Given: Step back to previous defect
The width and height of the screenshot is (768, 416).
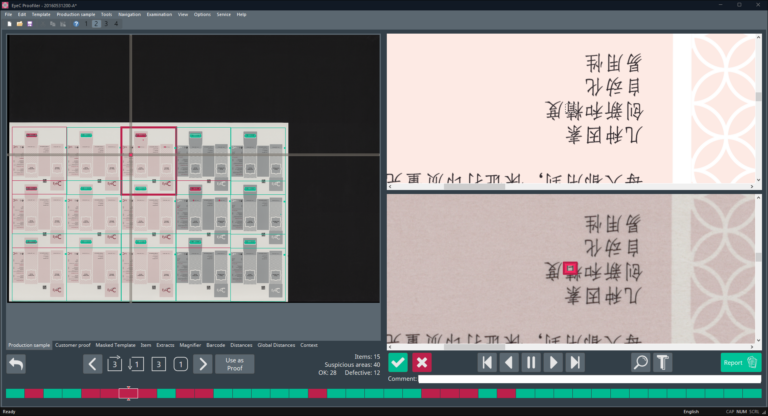Looking at the screenshot, I should (x=509, y=363).
